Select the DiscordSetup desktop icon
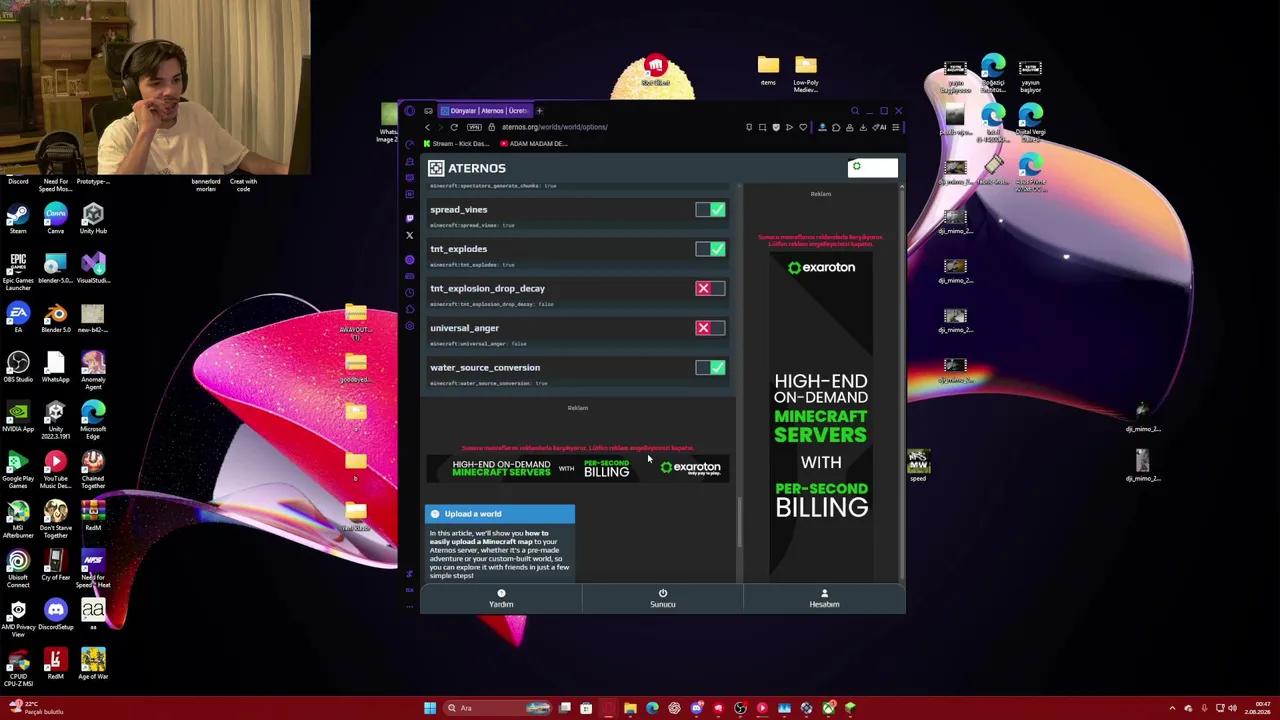Viewport: 1280px width, 720px height. (55, 614)
